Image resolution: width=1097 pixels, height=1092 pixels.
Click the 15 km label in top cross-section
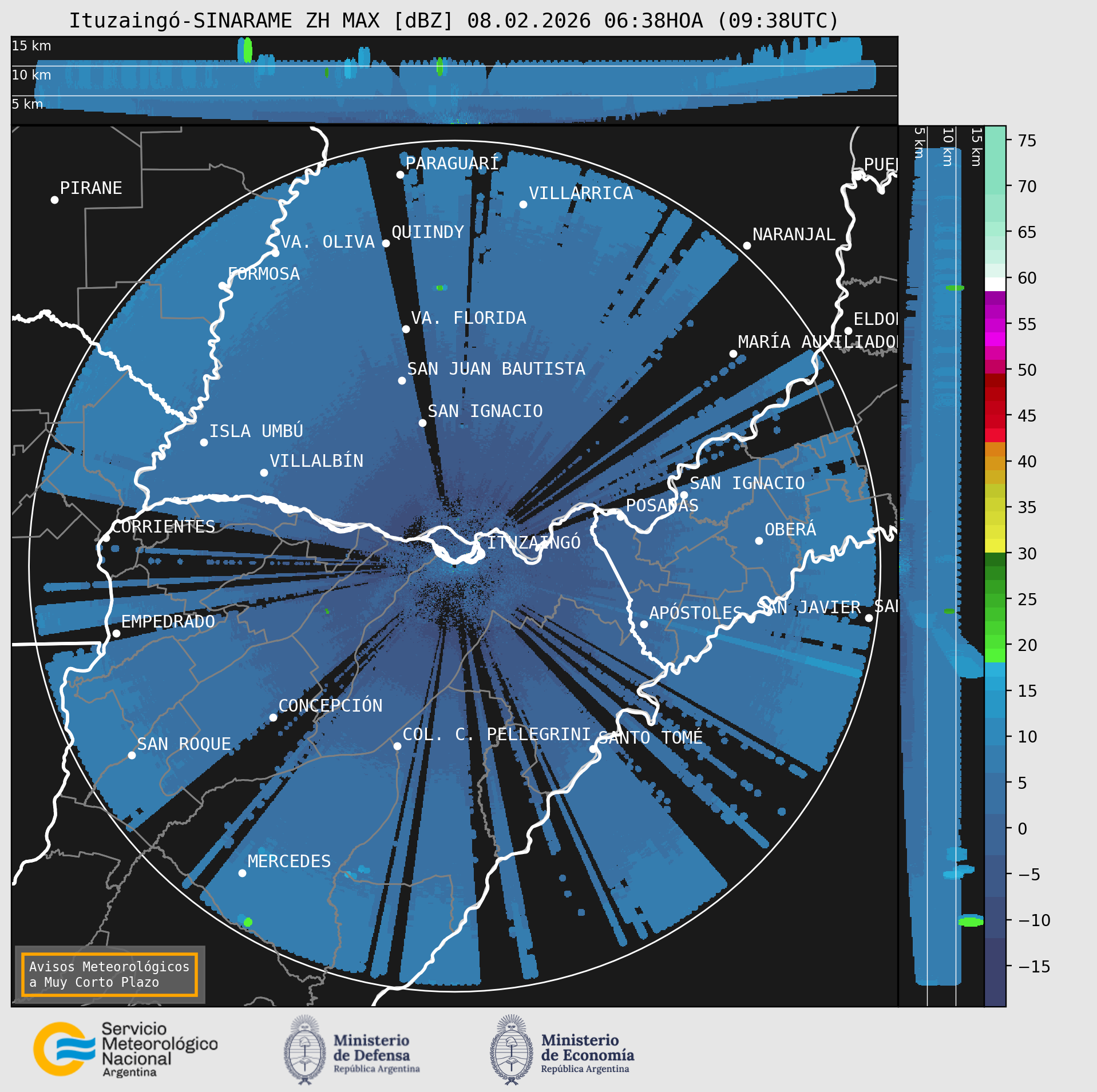(31, 46)
